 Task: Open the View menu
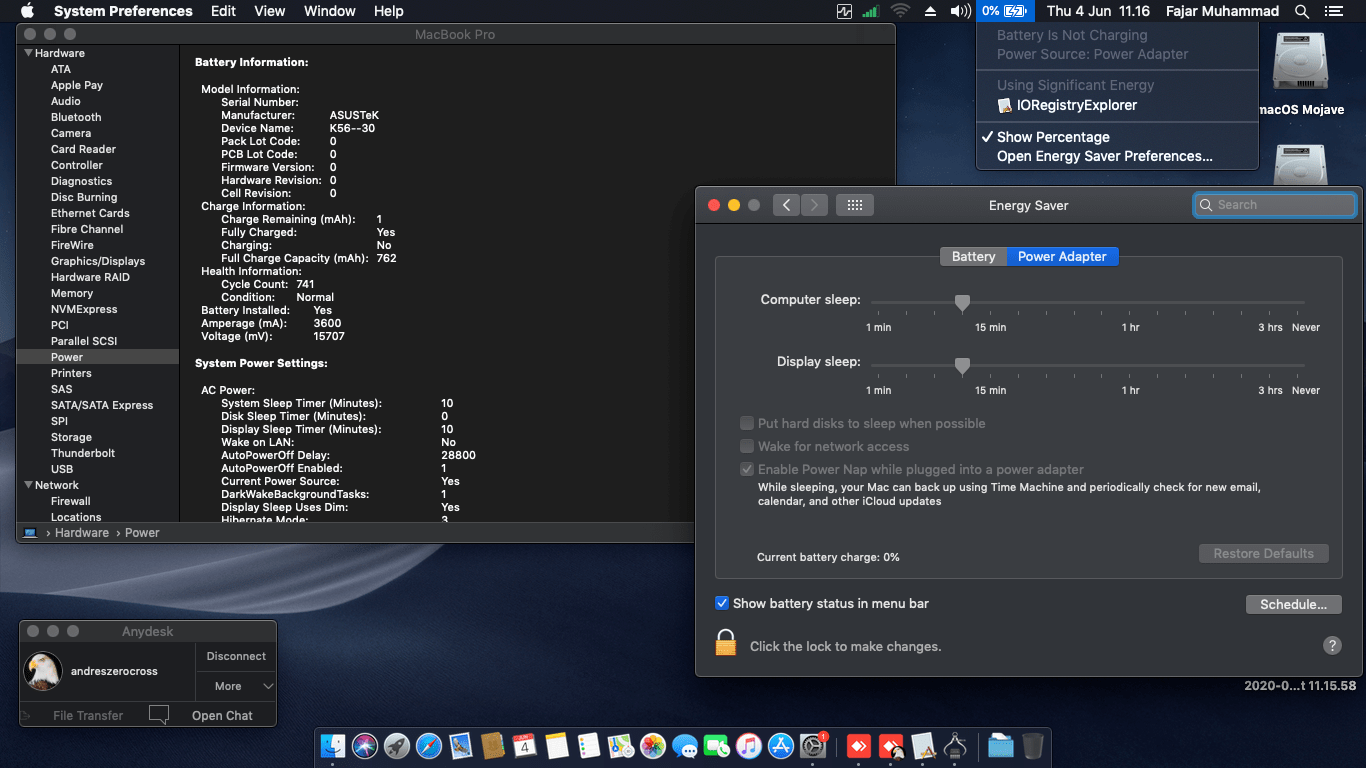click(x=270, y=11)
